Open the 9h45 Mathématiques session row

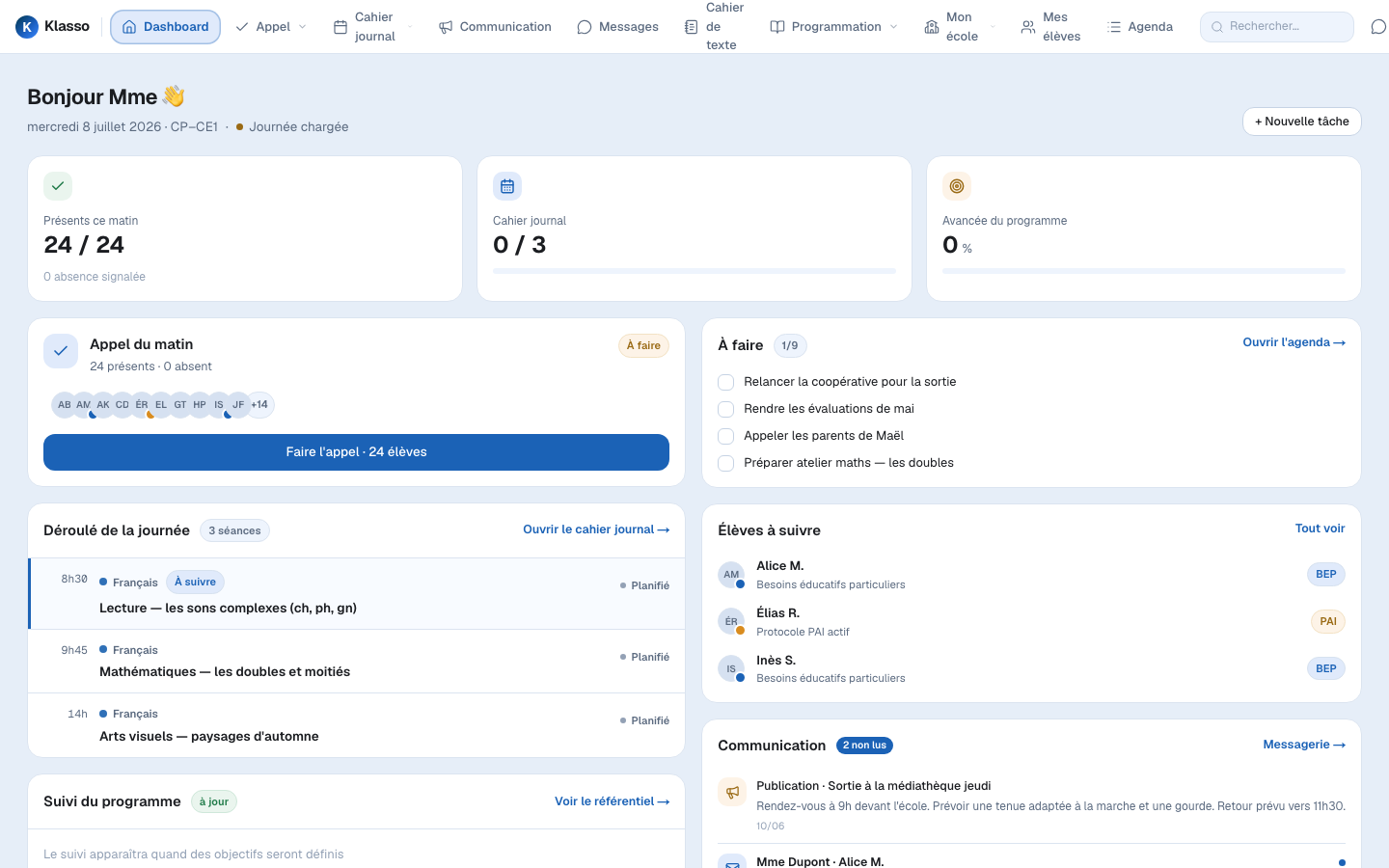(x=357, y=662)
